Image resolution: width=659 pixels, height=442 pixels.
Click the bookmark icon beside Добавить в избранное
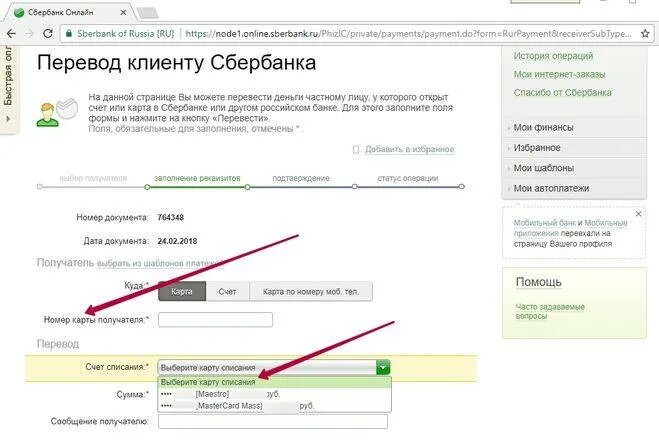356,150
